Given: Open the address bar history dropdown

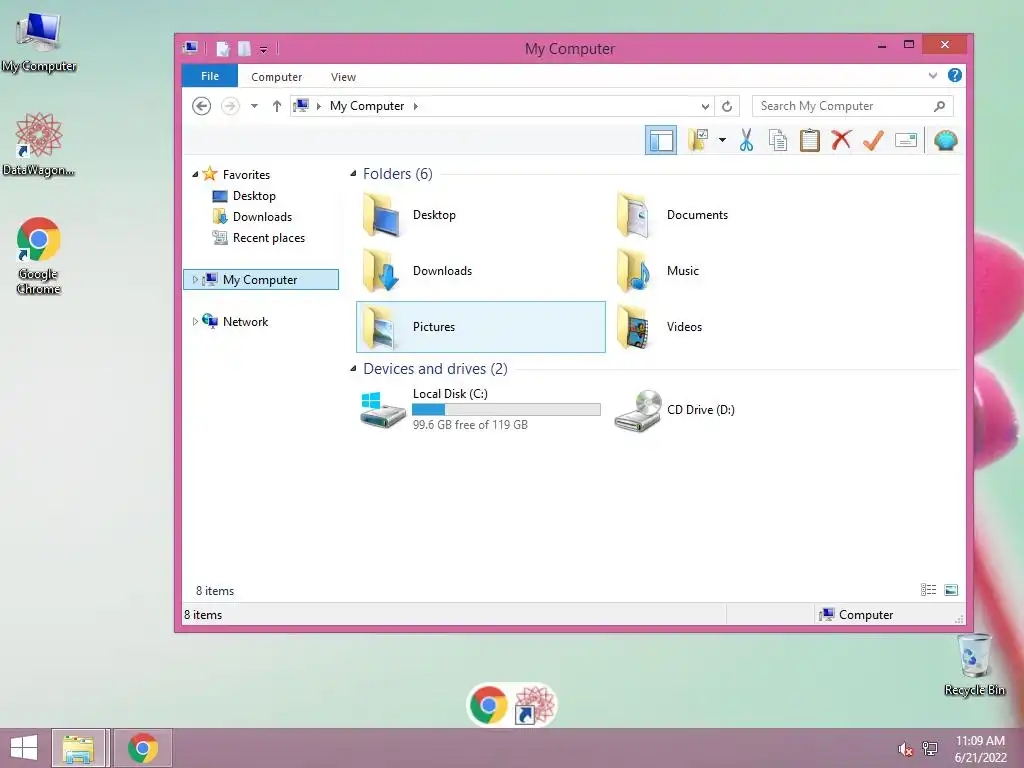Looking at the screenshot, I should [705, 106].
